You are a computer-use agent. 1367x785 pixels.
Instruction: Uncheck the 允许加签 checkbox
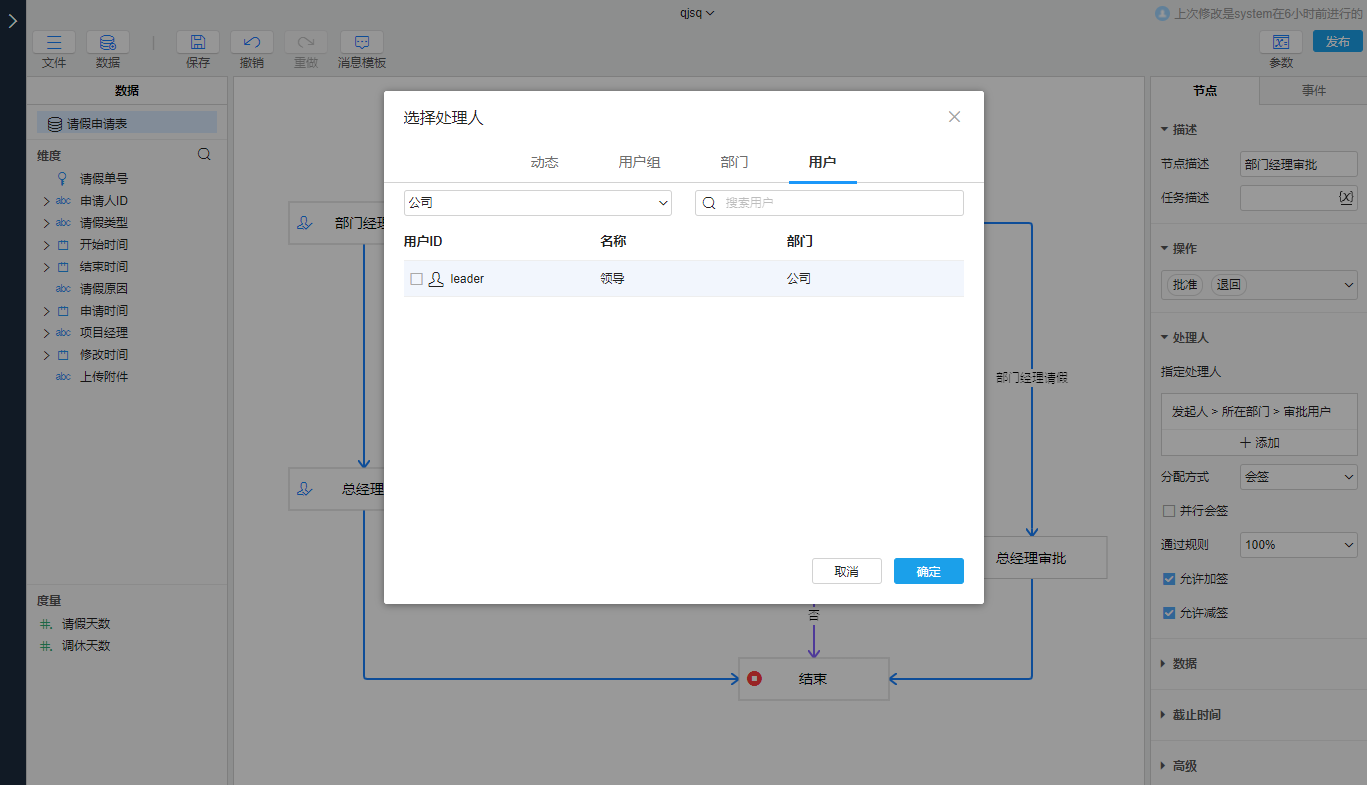tap(1169, 579)
